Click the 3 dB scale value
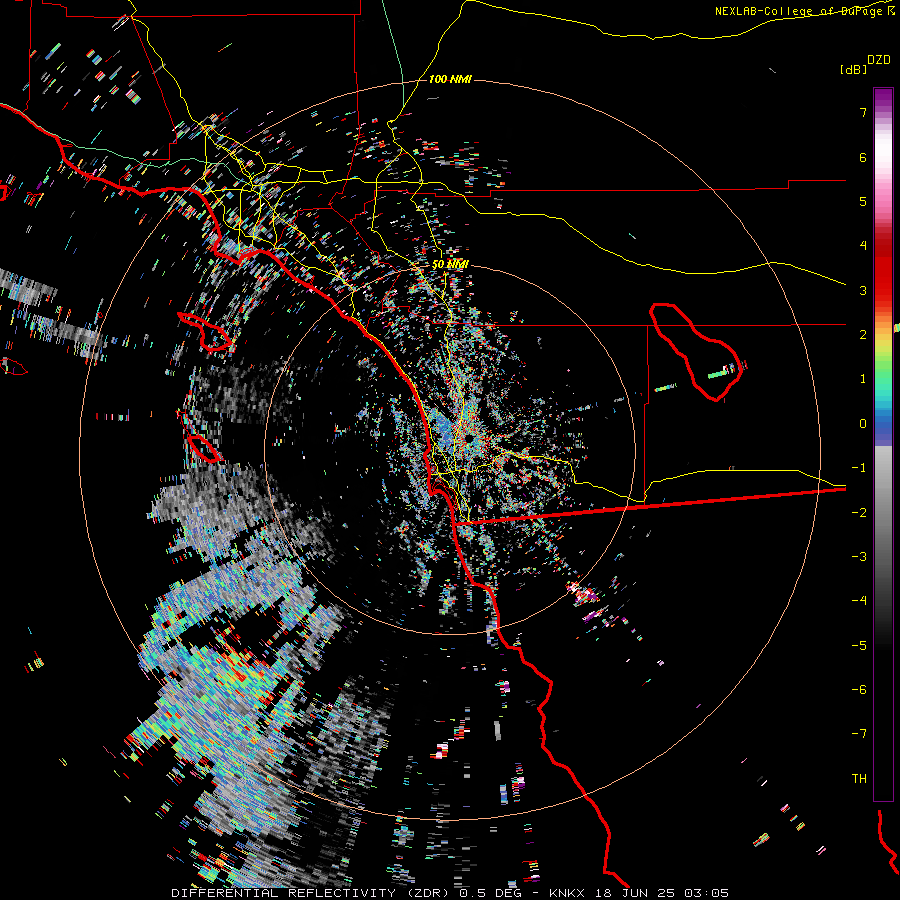900x900 pixels. [863, 290]
